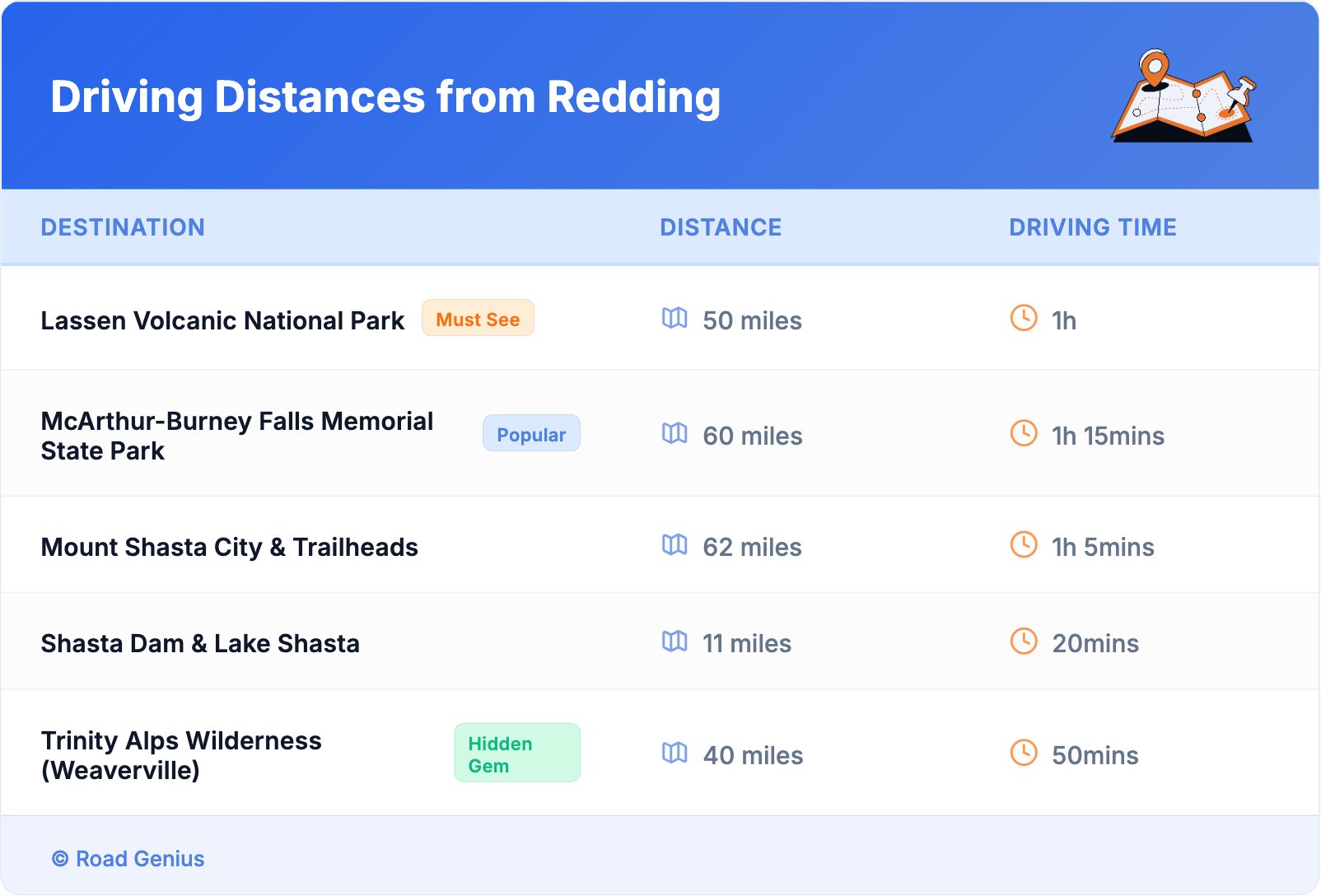Click the Driving Distances from Redding title
Screen dimensions: 1321x896
click(385, 97)
